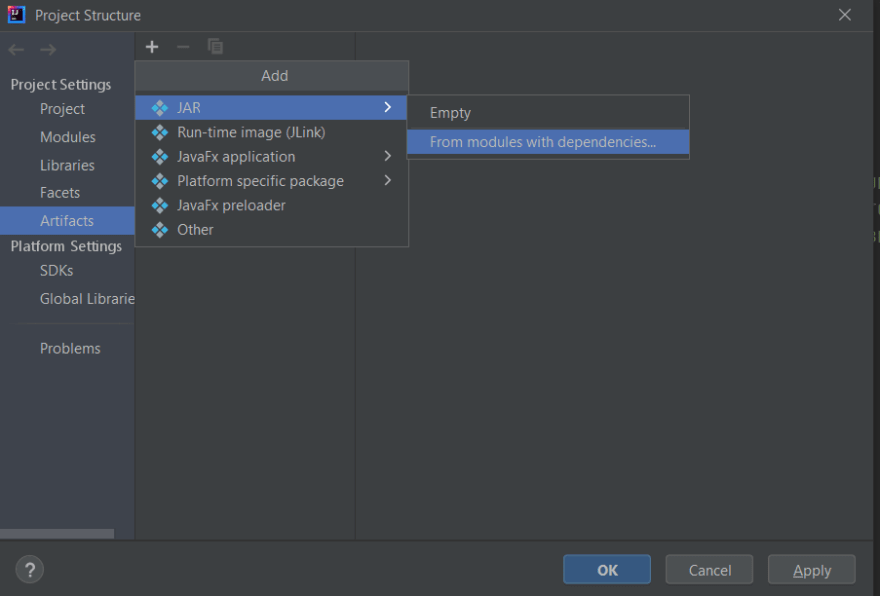Click the icon beside Platform specific package

point(160,181)
